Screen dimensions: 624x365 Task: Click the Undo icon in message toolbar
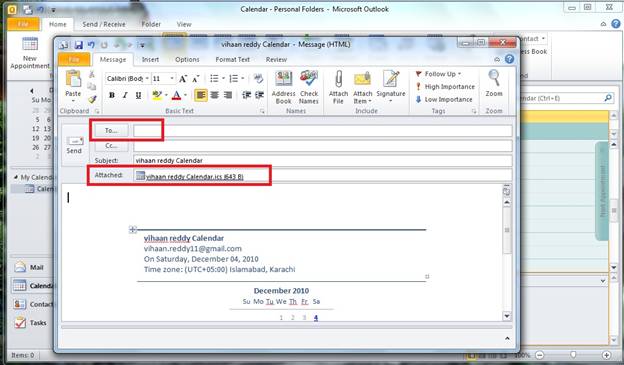91,45
